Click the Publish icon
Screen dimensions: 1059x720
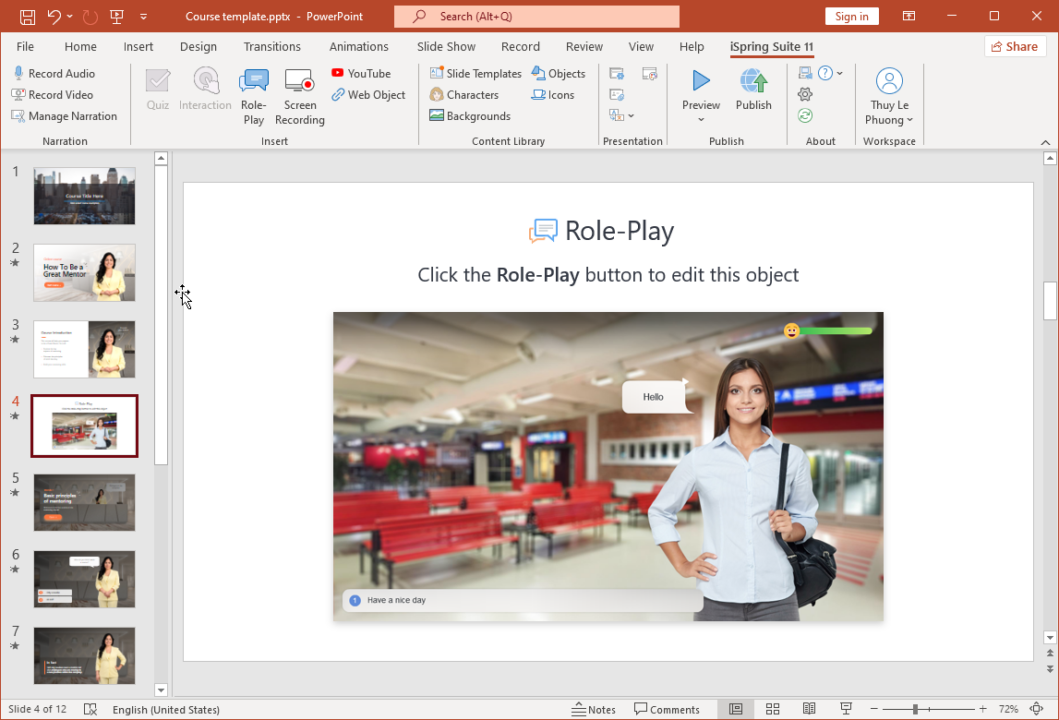[753, 90]
